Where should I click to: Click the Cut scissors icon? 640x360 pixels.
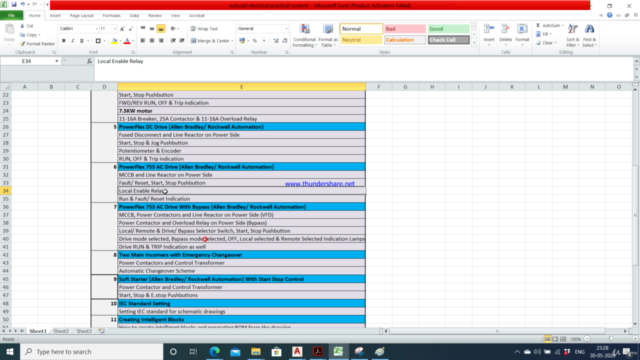(x=23, y=26)
